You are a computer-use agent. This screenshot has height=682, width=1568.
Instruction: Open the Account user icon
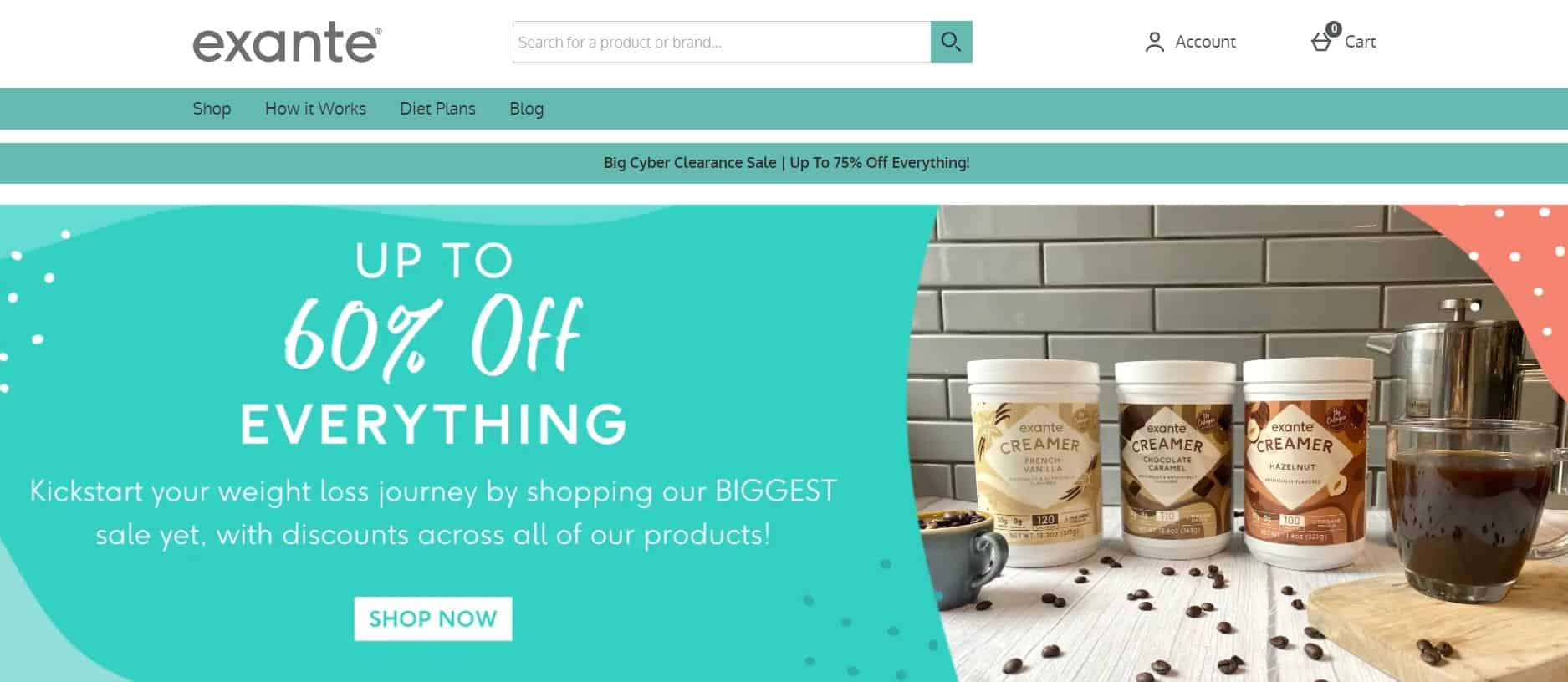pos(1155,42)
